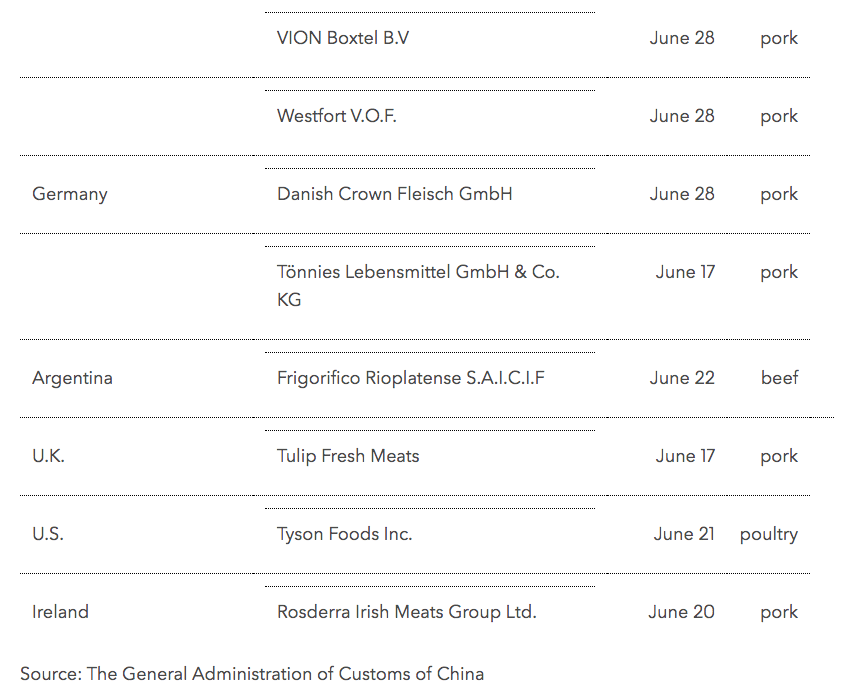This screenshot has width=841, height=696.
Task: Select Tulip Fresh Meats company name
Action: [348, 456]
